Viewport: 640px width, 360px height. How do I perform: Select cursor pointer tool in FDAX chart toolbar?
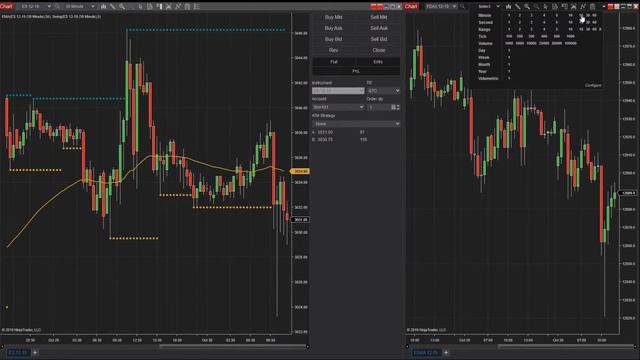(x=545, y=7)
